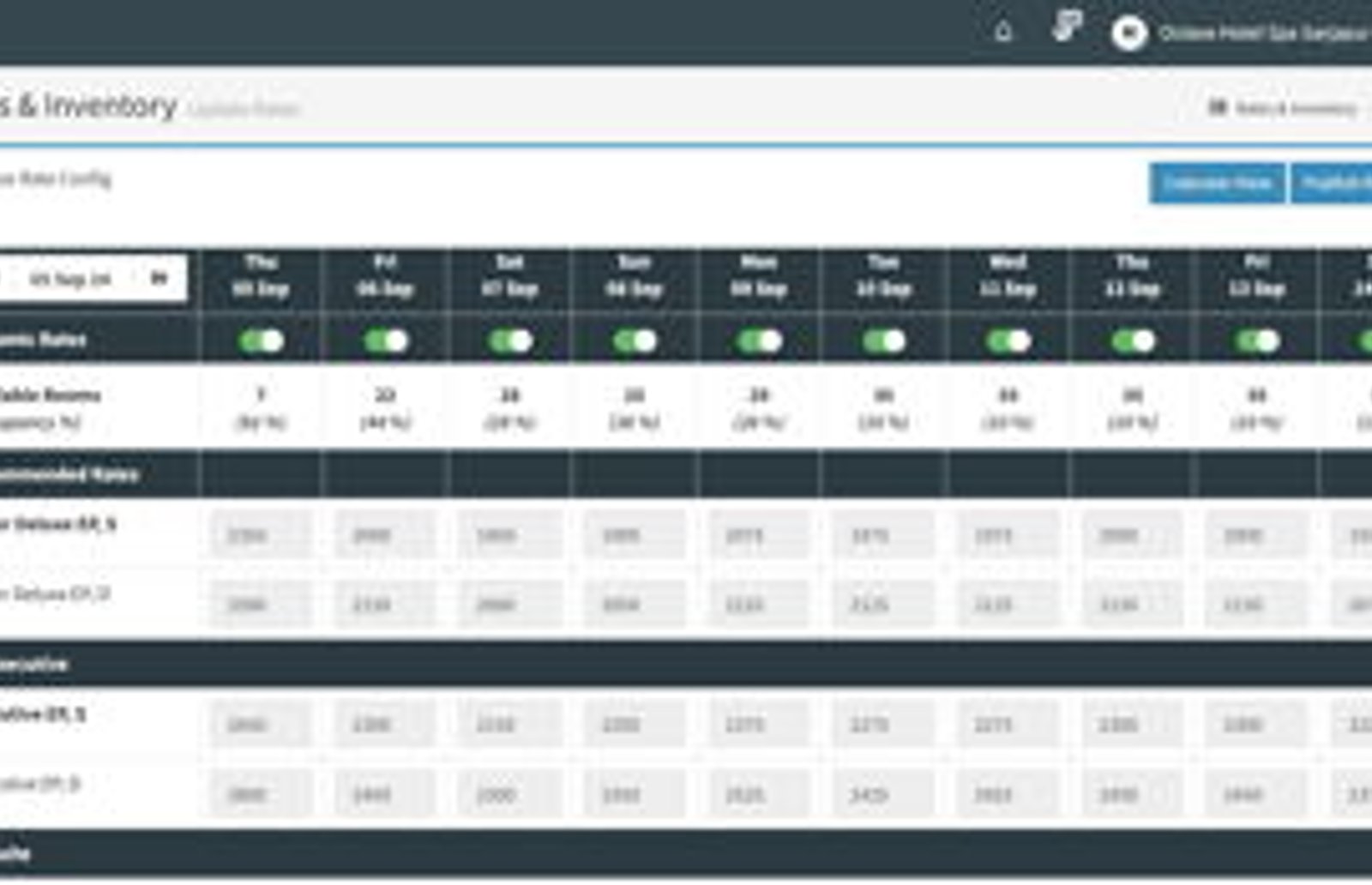
Task: Open the notifications bell icon
Action: point(1003,33)
